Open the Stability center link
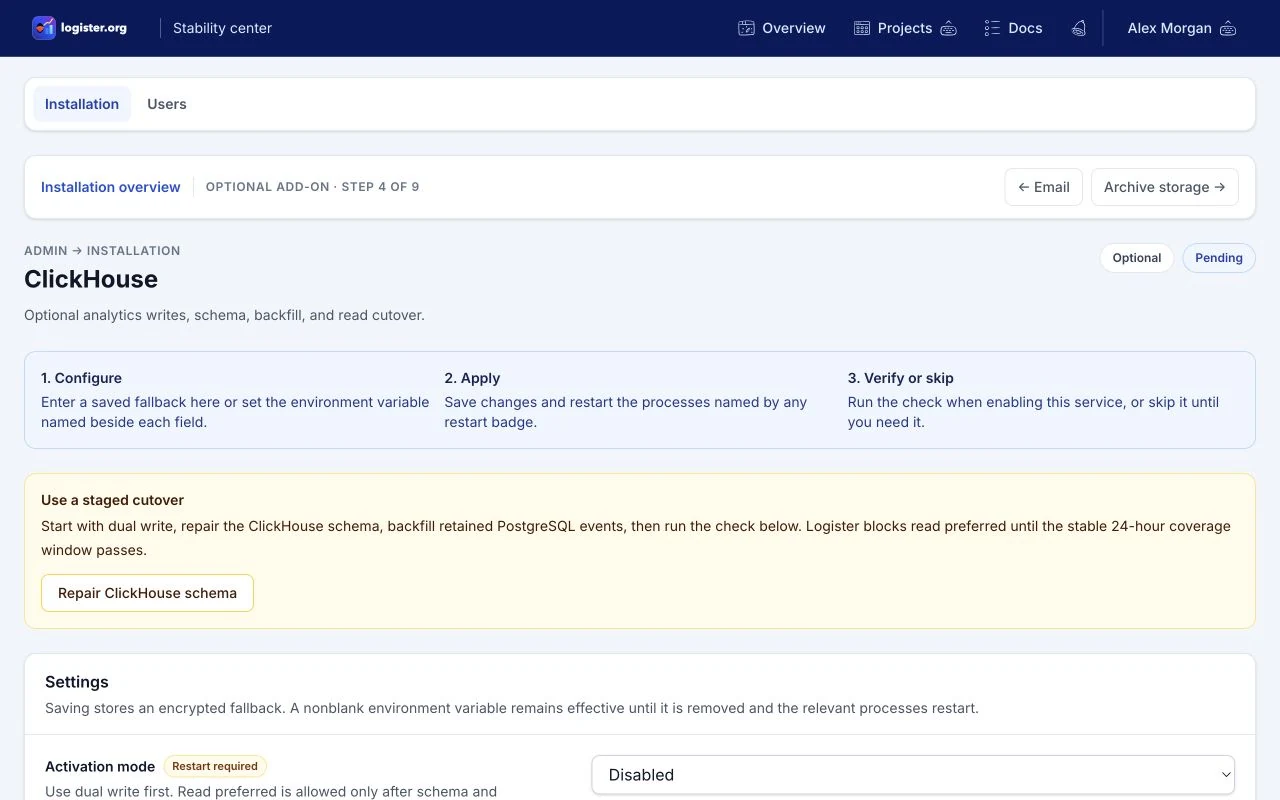Image resolution: width=1280 pixels, height=800 pixels. coord(222,28)
